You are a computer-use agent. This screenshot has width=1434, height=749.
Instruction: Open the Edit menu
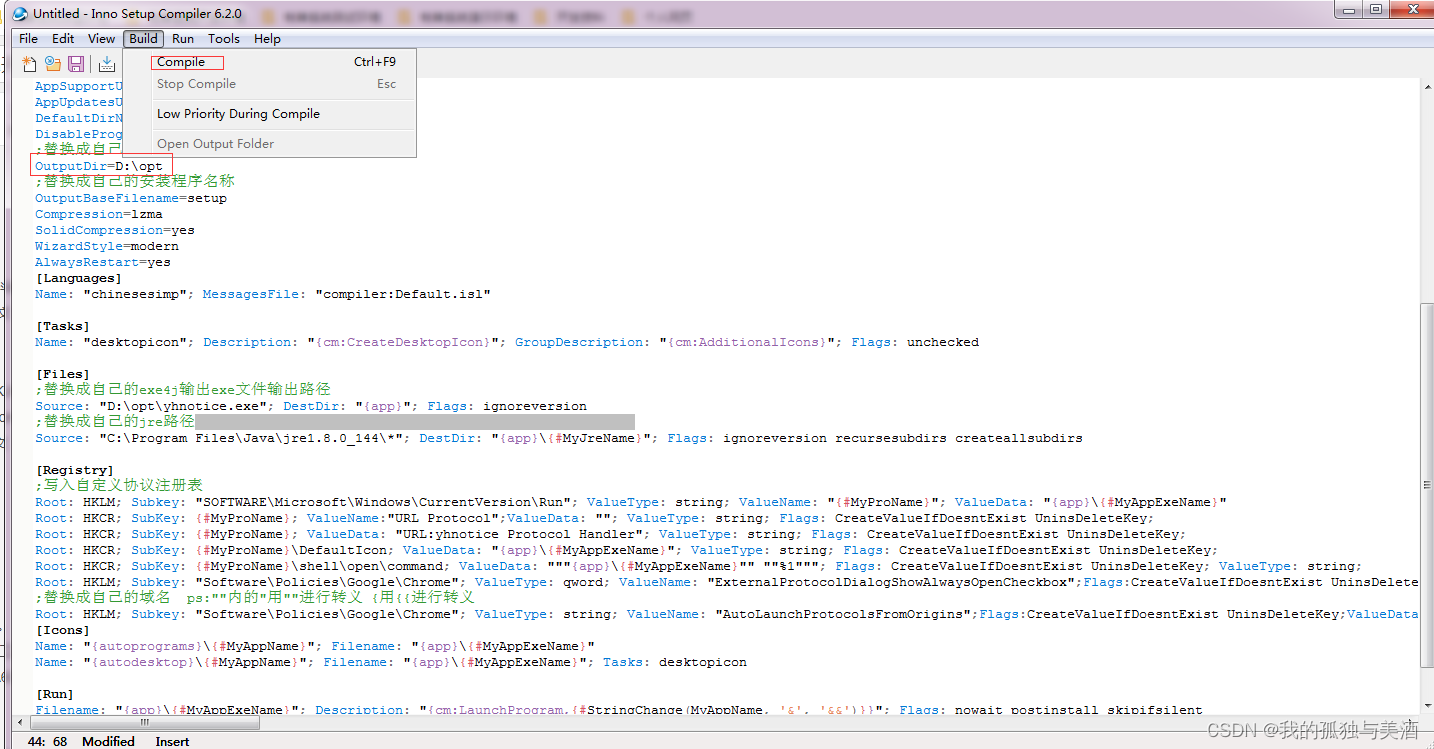pyautogui.click(x=63, y=38)
